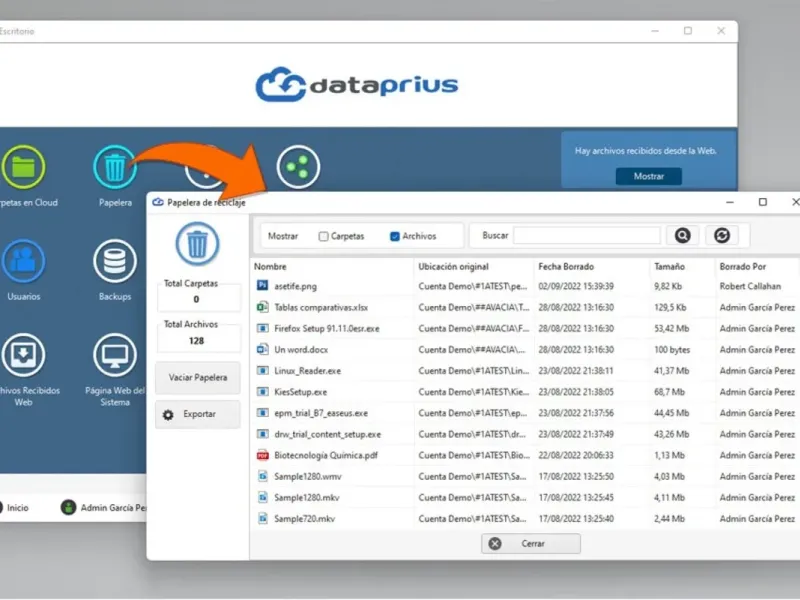Click the Cerrar button
This screenshot has height=600, width=800.
531,543
